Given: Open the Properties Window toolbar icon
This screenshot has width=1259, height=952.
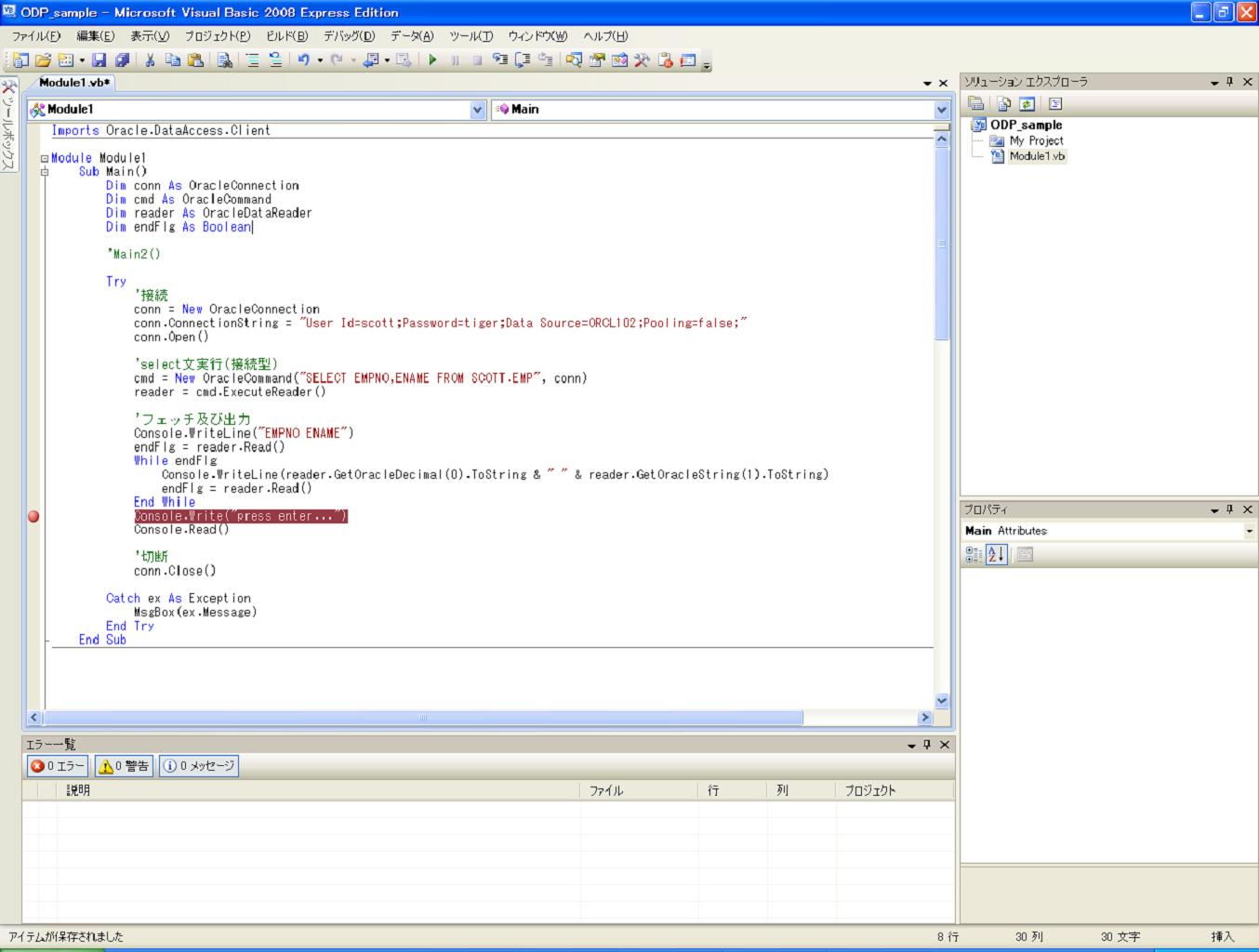Looking at the screenshot, I should [597, 60].
